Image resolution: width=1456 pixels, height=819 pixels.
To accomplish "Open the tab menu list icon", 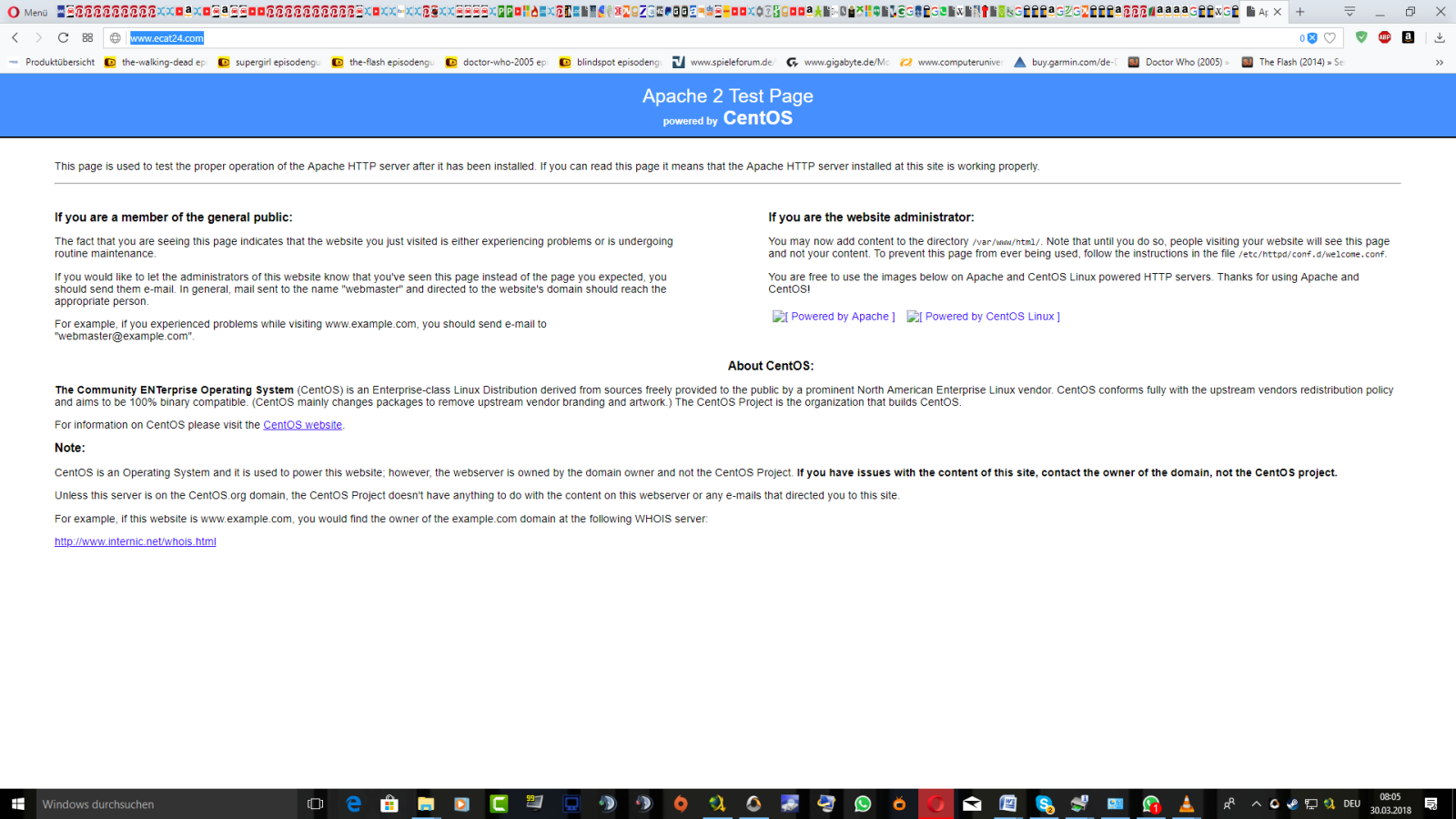I will tap(1350, 12).
